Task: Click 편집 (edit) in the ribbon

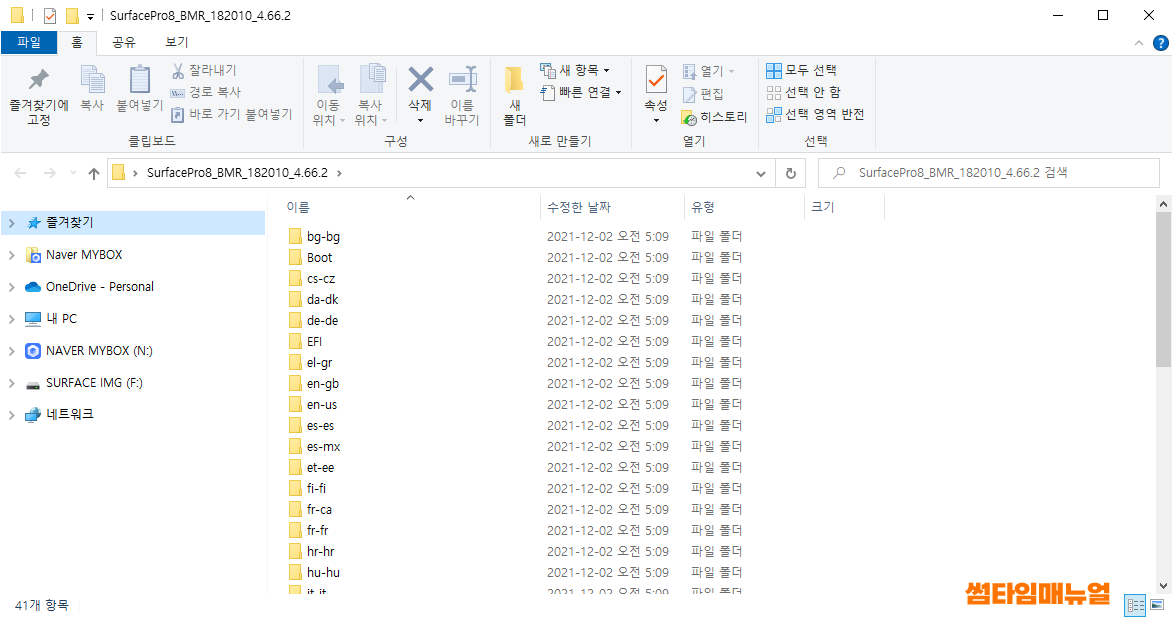Action: click(x=703, y=94)
